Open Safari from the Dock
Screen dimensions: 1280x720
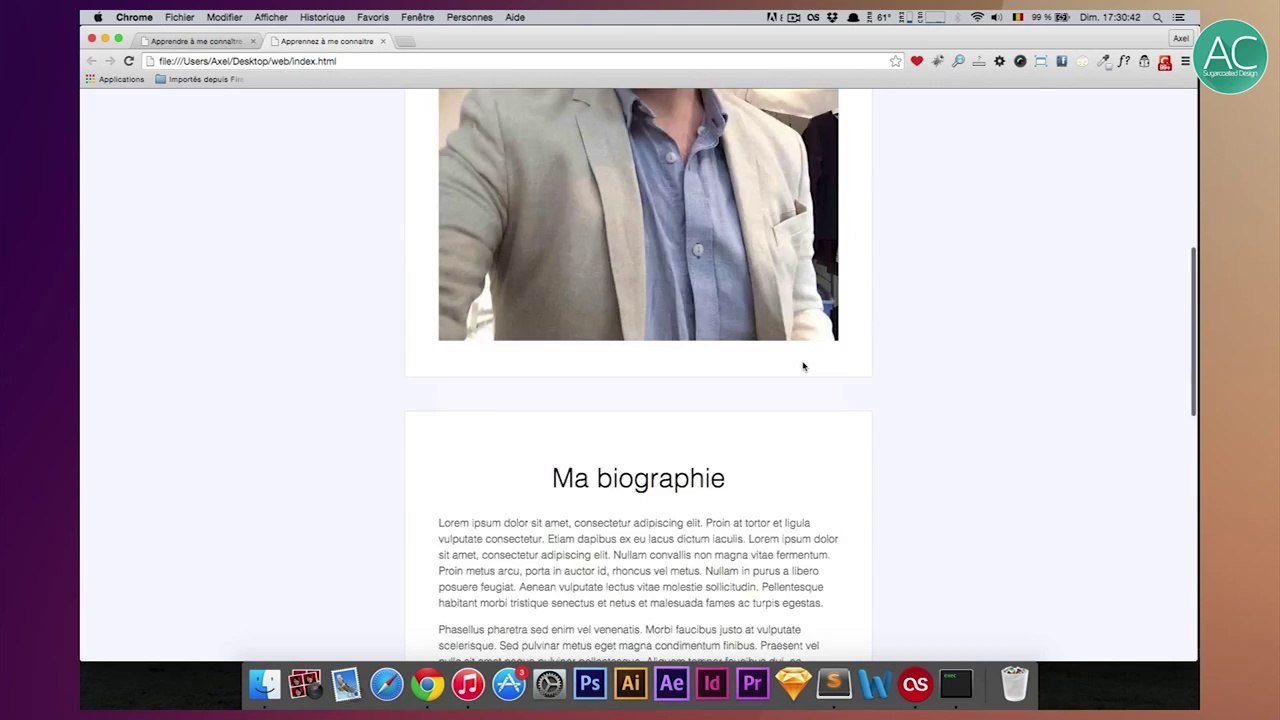(387, 684)
